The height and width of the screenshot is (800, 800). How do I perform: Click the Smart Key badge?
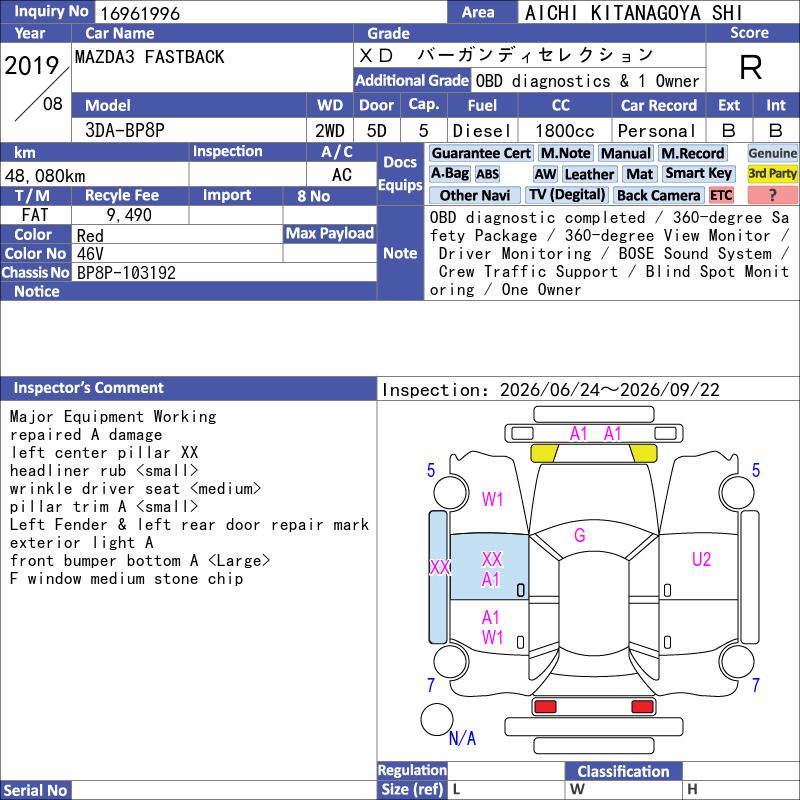(698, 173)
